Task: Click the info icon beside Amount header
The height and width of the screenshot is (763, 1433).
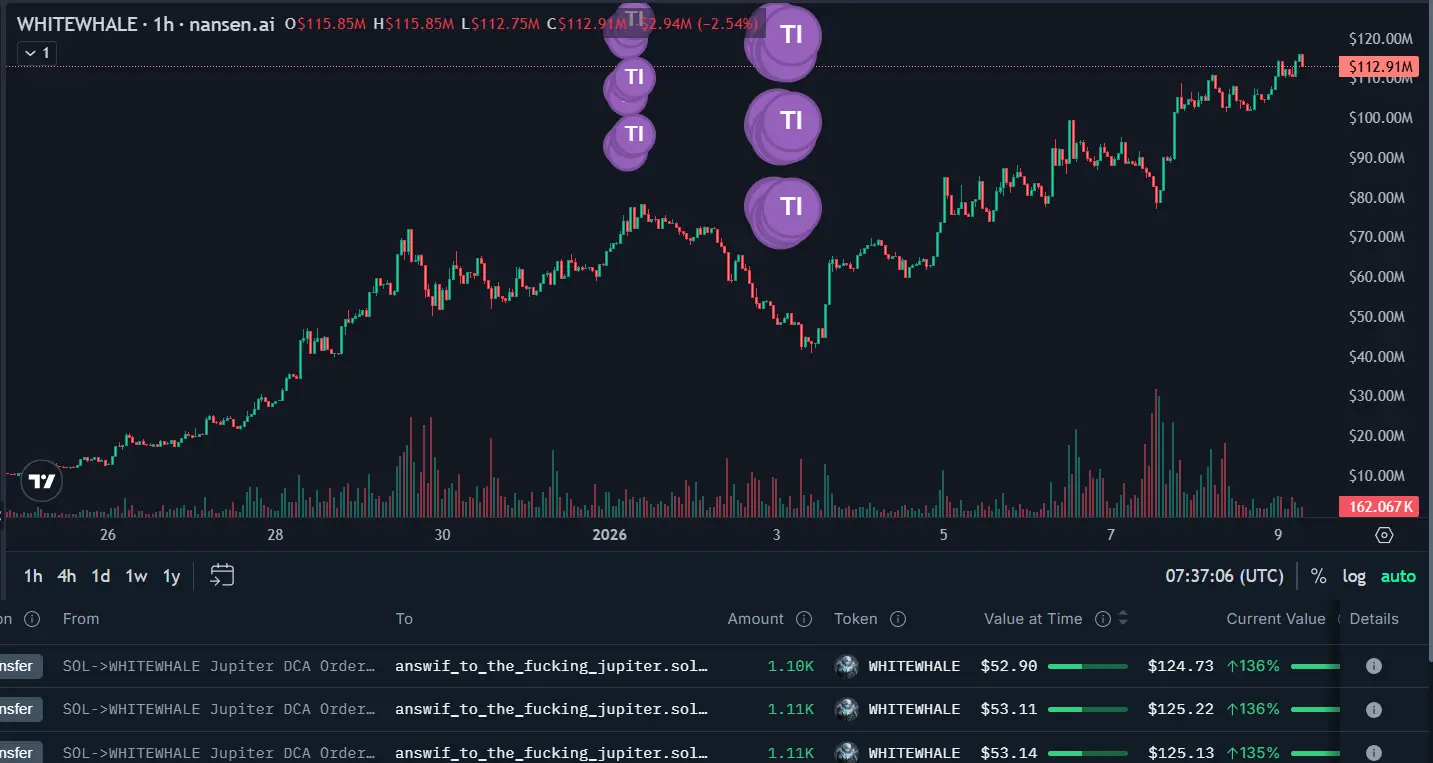Action: pyautogui.click(x=803, y=619)
